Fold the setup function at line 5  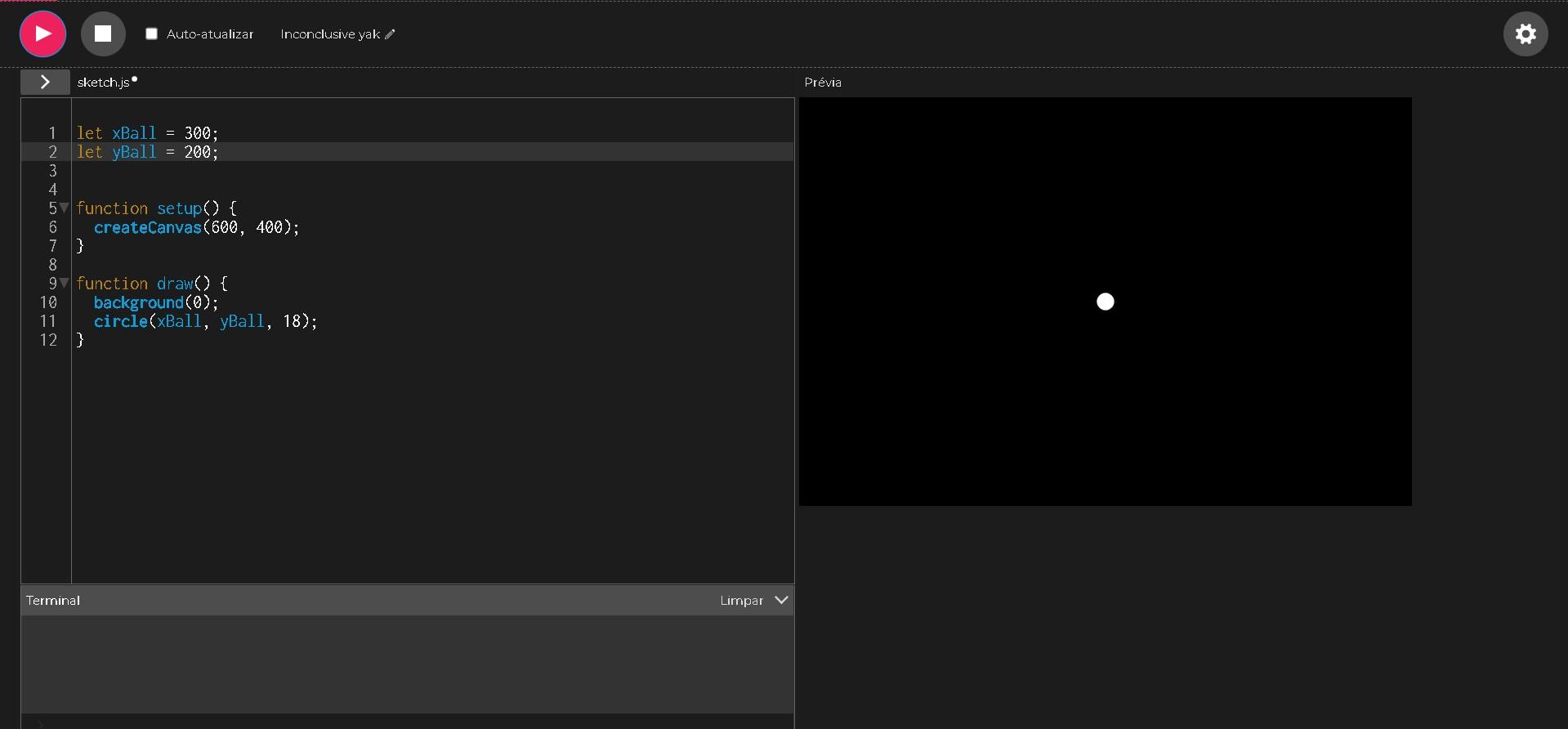(65, 208)
